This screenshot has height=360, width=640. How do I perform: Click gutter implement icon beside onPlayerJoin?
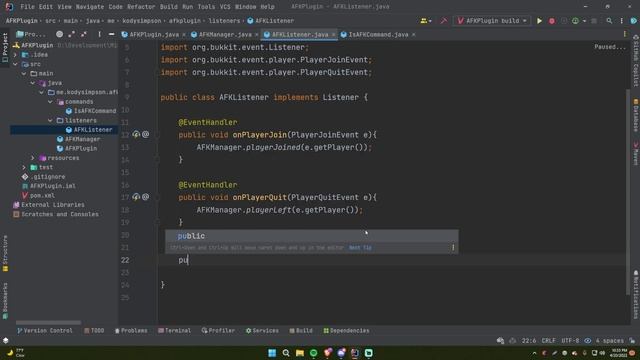(136, 134)
